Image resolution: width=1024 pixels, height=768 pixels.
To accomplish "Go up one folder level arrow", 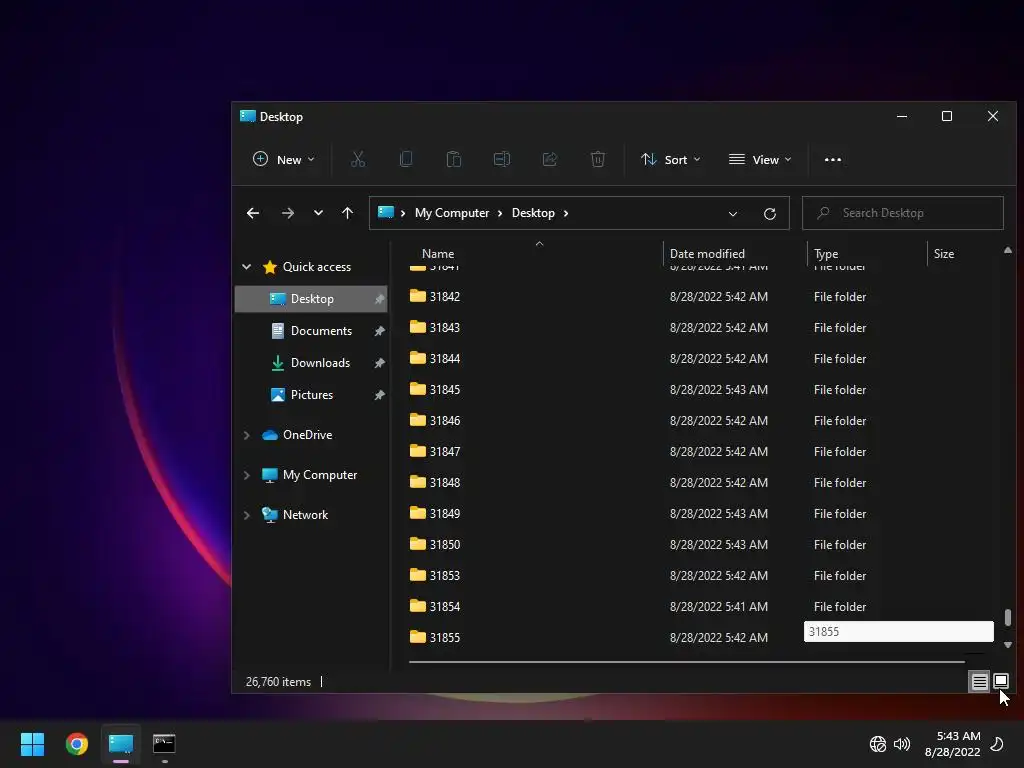I will point(347,213).
